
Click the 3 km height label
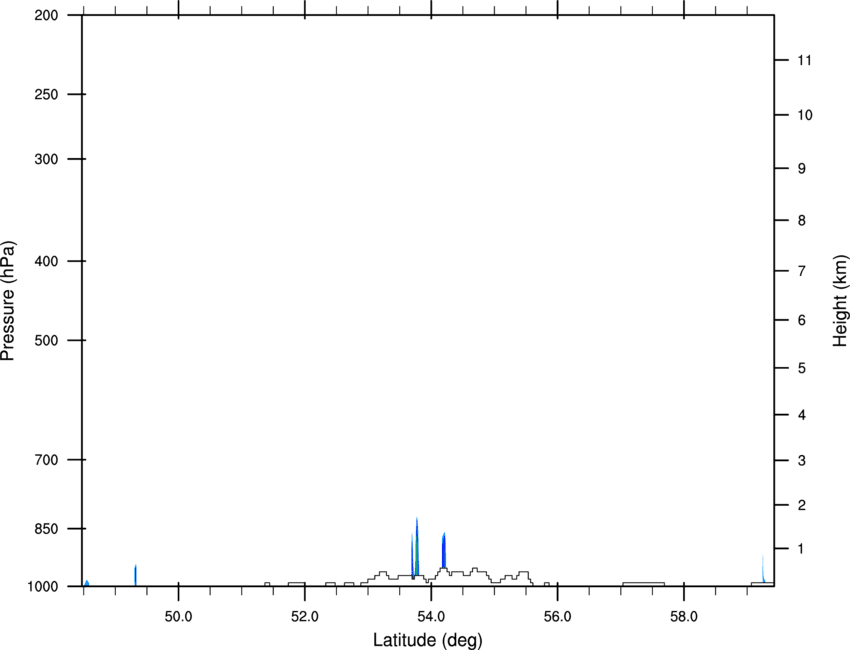pyautogui.click(x=802, y=460)
